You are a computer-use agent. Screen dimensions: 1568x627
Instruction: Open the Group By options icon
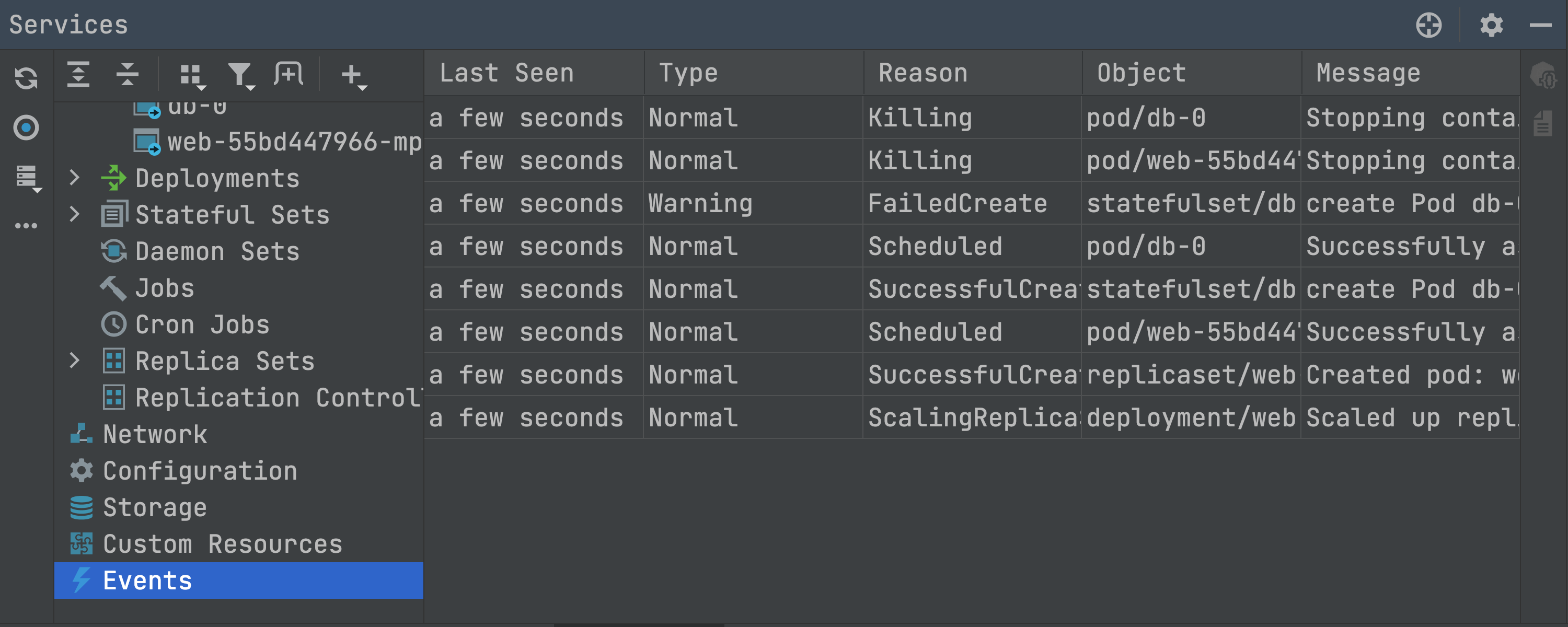click(x=192, y=76)
